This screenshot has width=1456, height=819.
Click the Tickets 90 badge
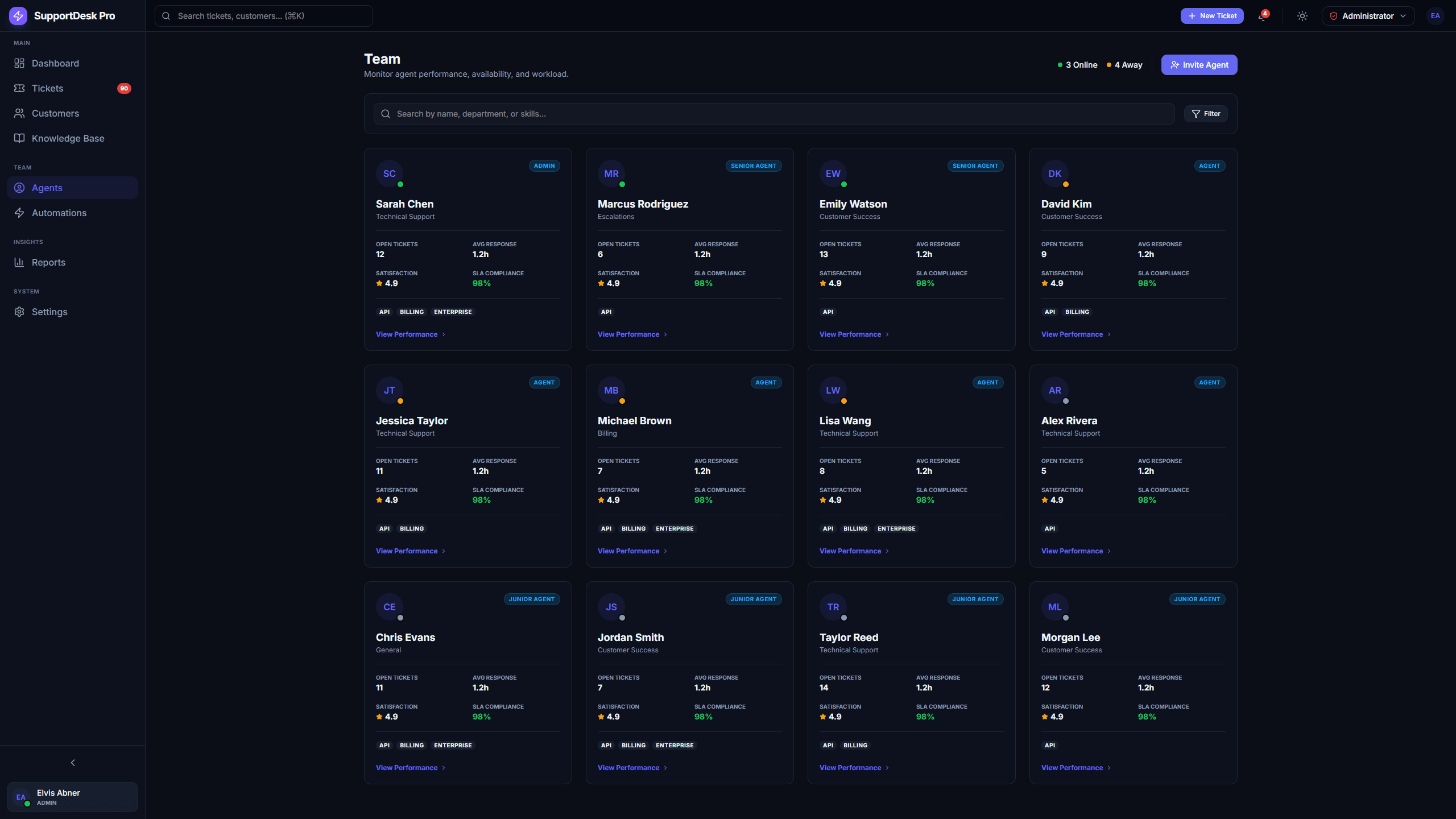[x=124, y=88]
